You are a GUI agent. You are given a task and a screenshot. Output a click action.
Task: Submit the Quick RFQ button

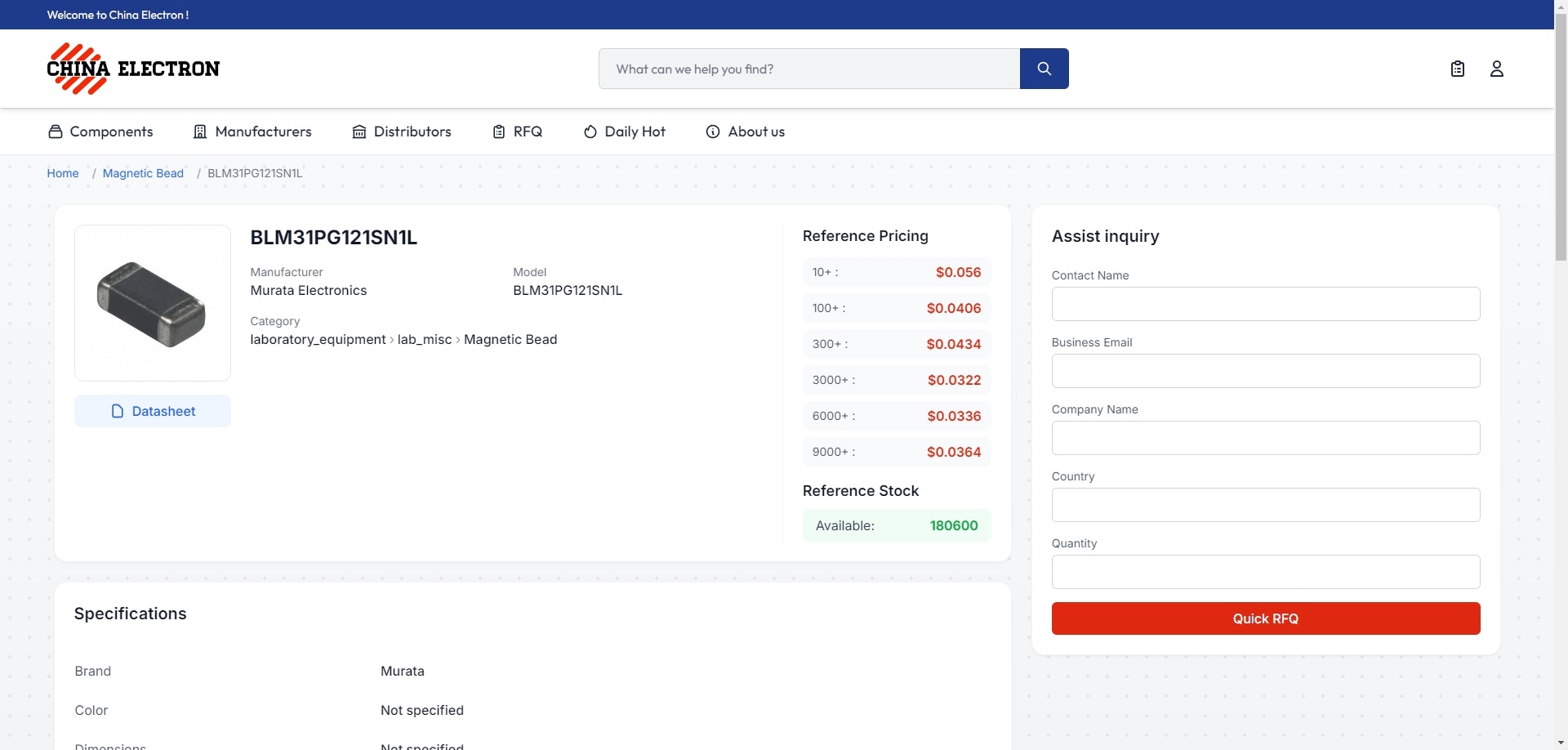click(x=1266, y=618)
